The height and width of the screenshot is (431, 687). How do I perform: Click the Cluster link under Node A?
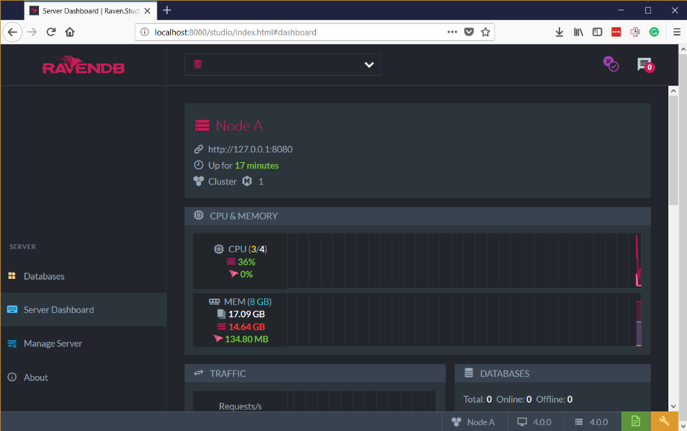point(222,181)
